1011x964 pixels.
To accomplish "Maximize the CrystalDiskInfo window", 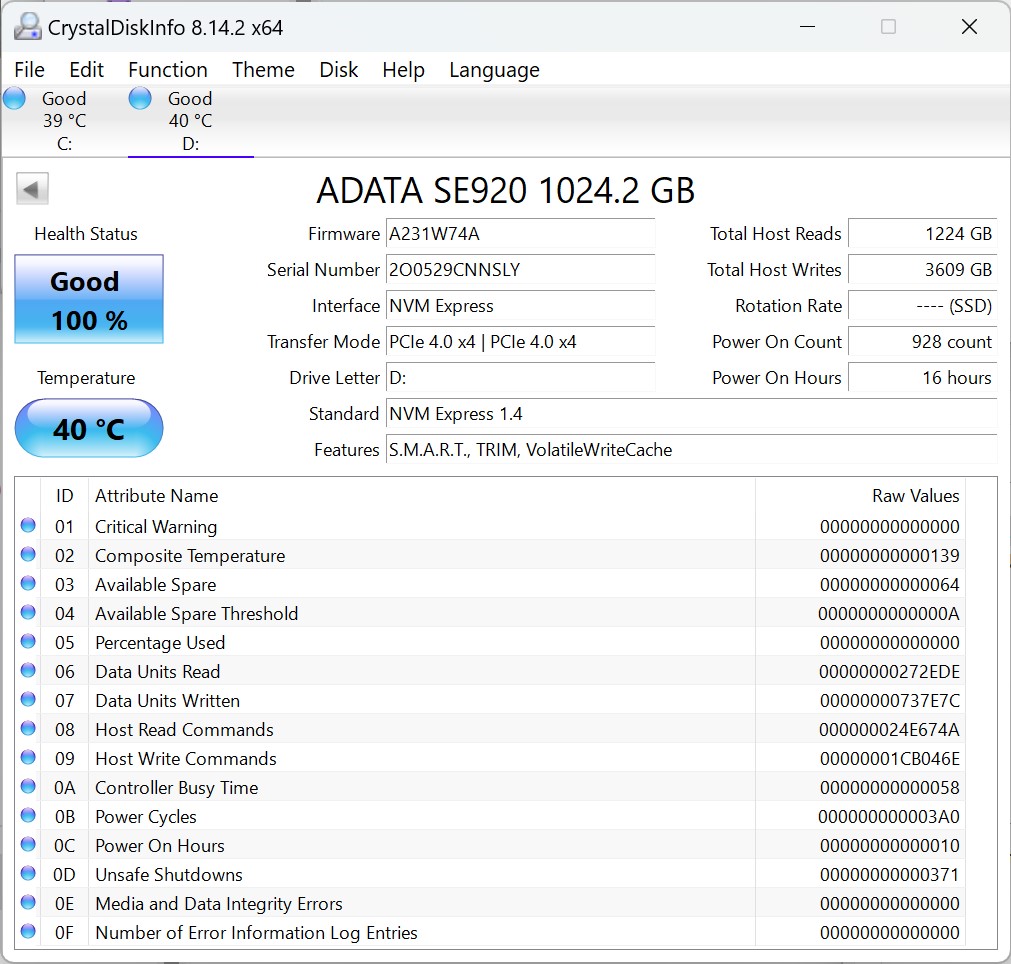I will tap(888, 27).
